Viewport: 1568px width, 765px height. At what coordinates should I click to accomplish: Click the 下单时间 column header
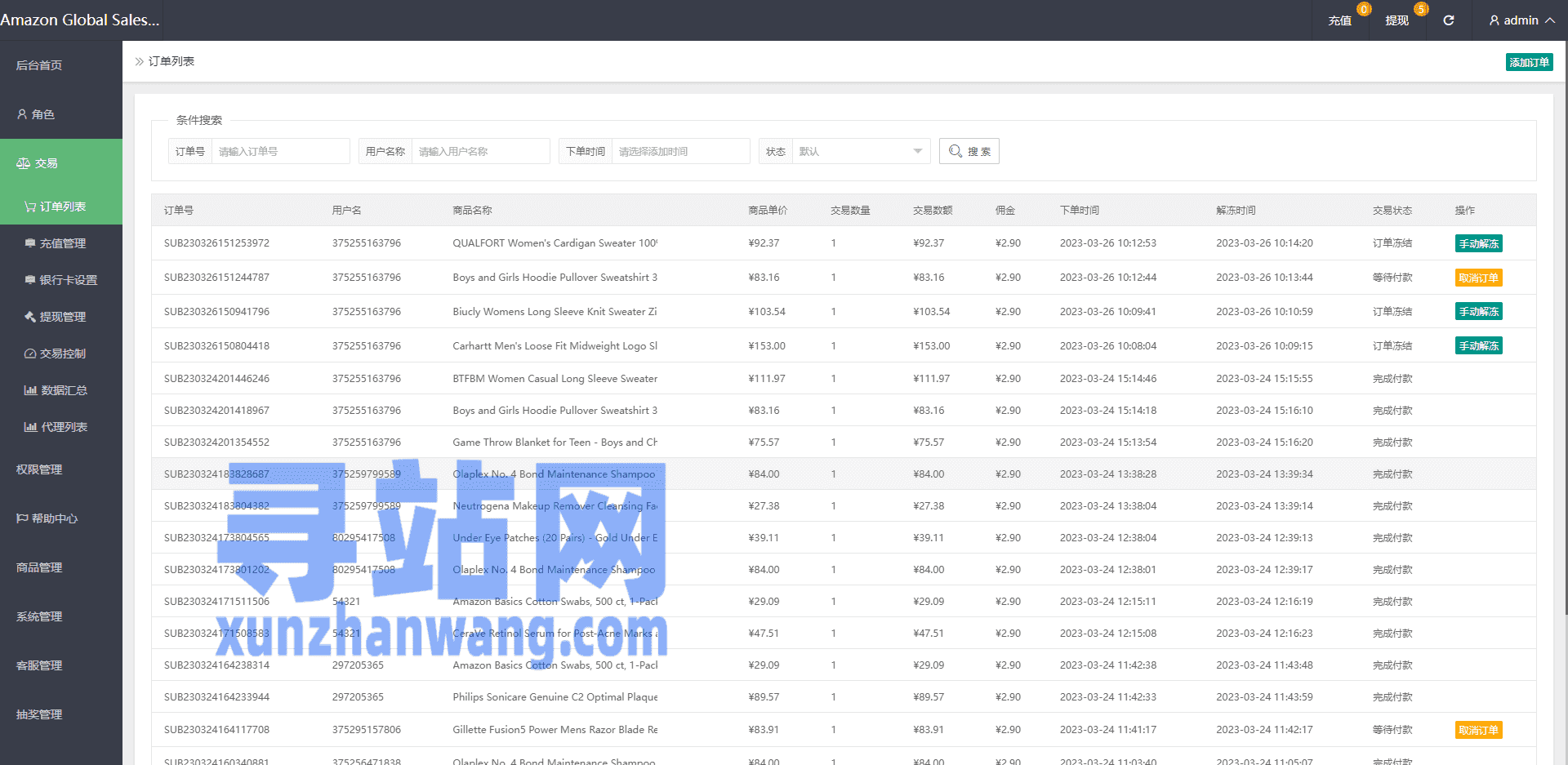[1080, 211]
